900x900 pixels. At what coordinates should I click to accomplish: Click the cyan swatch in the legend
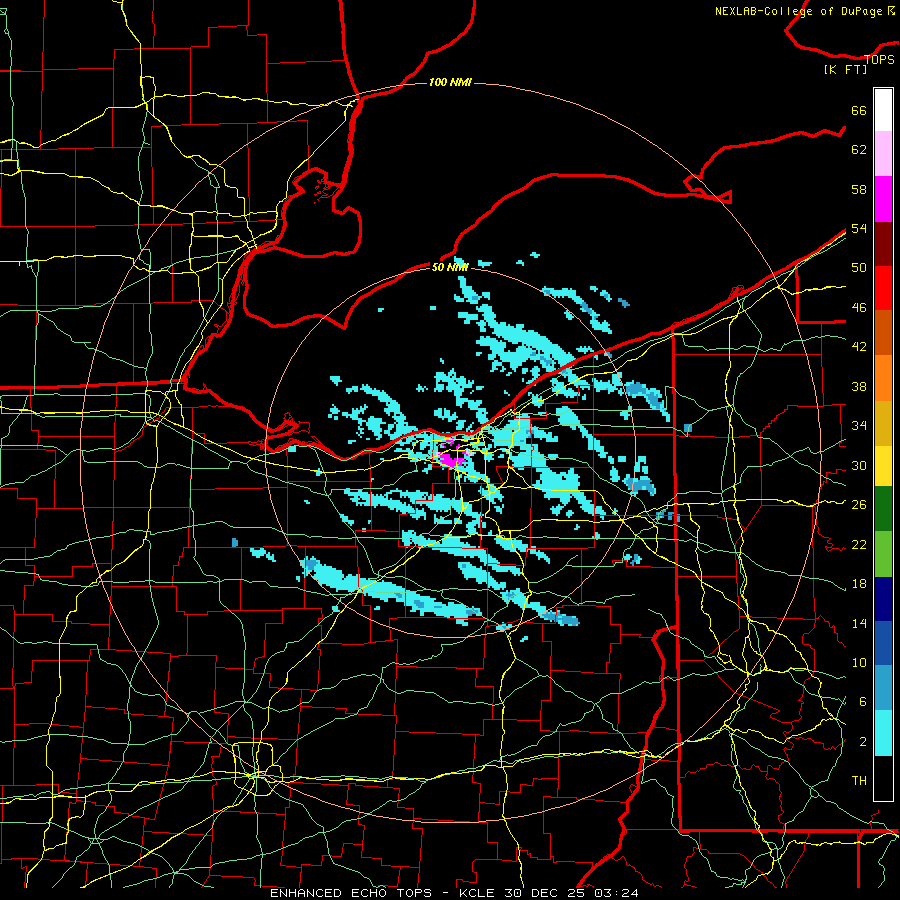coord(883,733)
